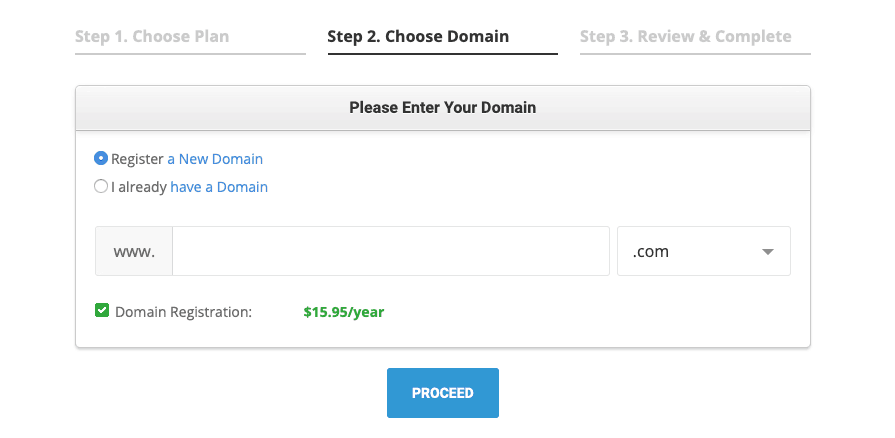Jump to Step 3. Review & Complete
895x438 pixels.
(685, 37)
